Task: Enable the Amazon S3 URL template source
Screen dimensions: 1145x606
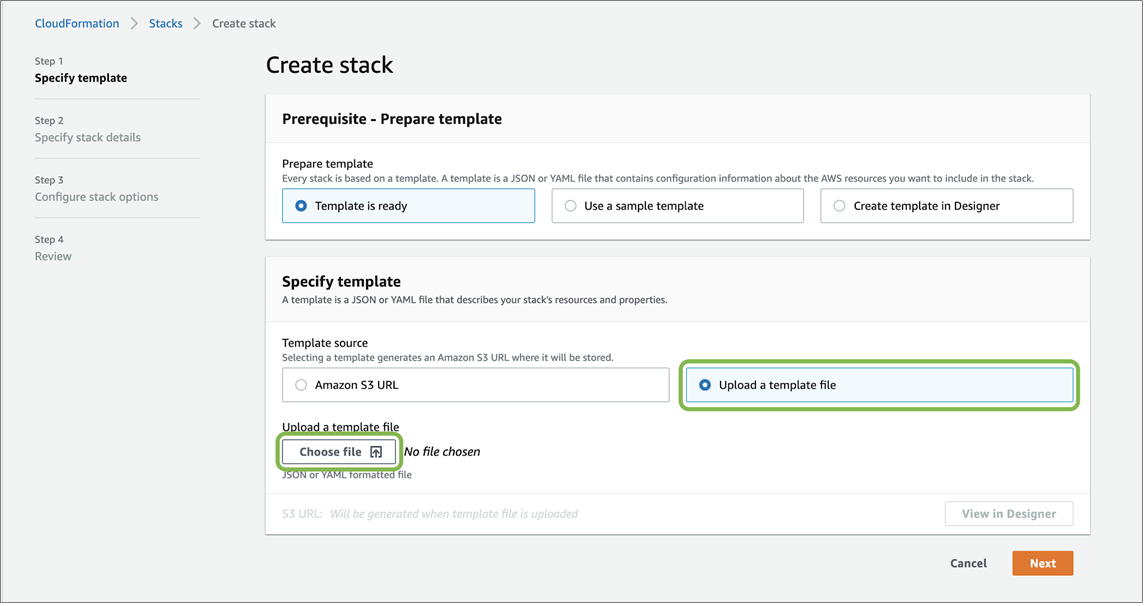Action: tap(300, 385)
